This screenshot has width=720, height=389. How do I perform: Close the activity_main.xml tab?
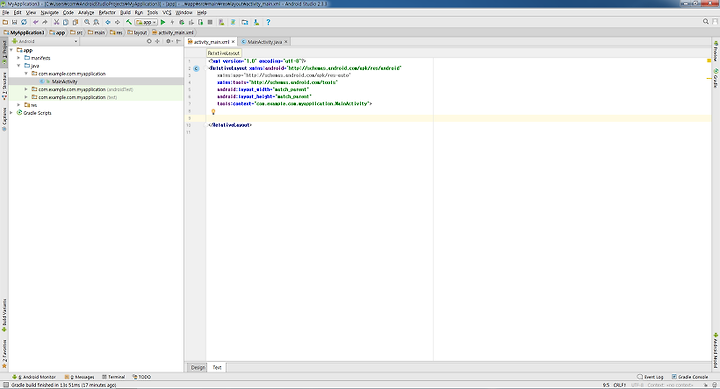click(233, 42)
